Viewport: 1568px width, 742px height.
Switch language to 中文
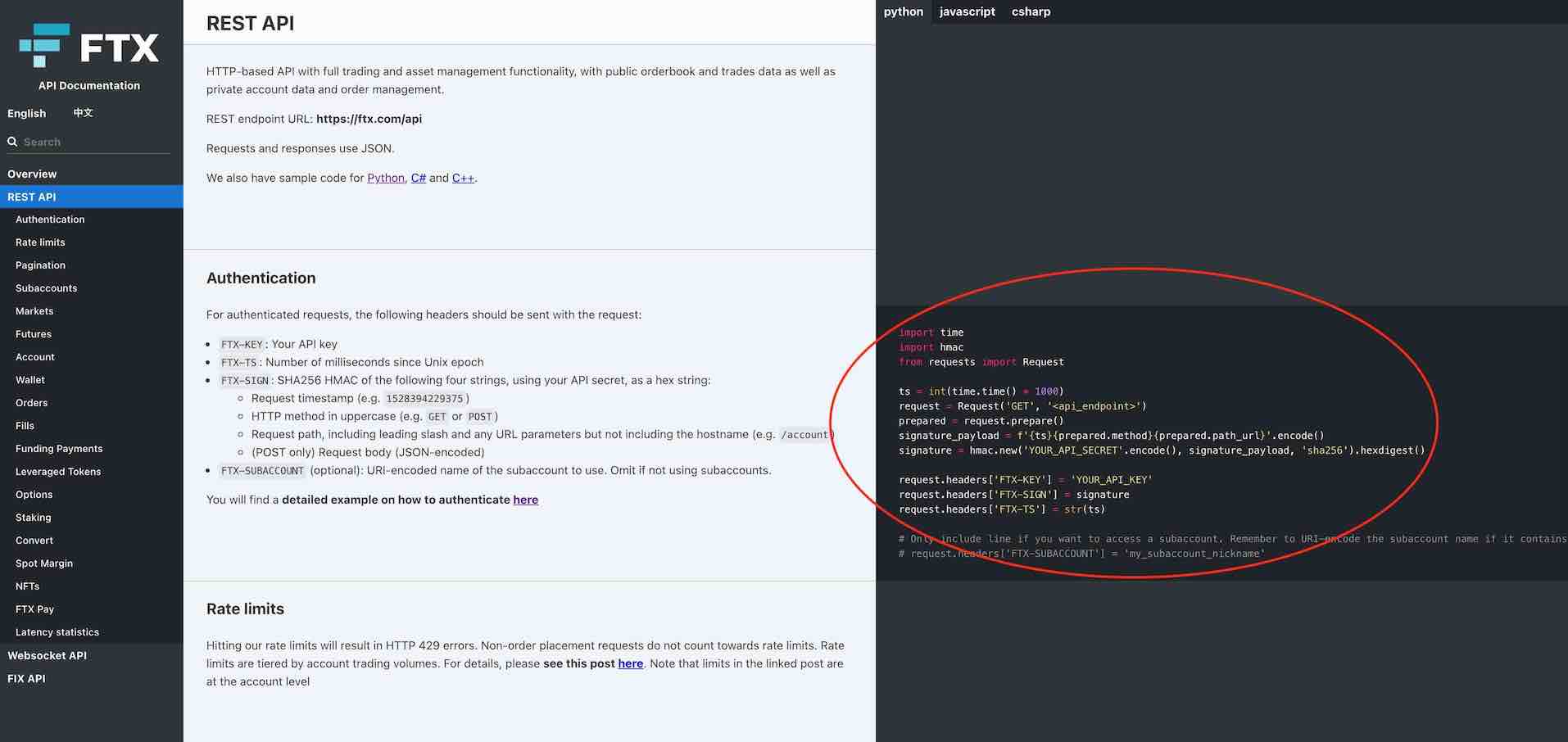(x=83, y=113)
